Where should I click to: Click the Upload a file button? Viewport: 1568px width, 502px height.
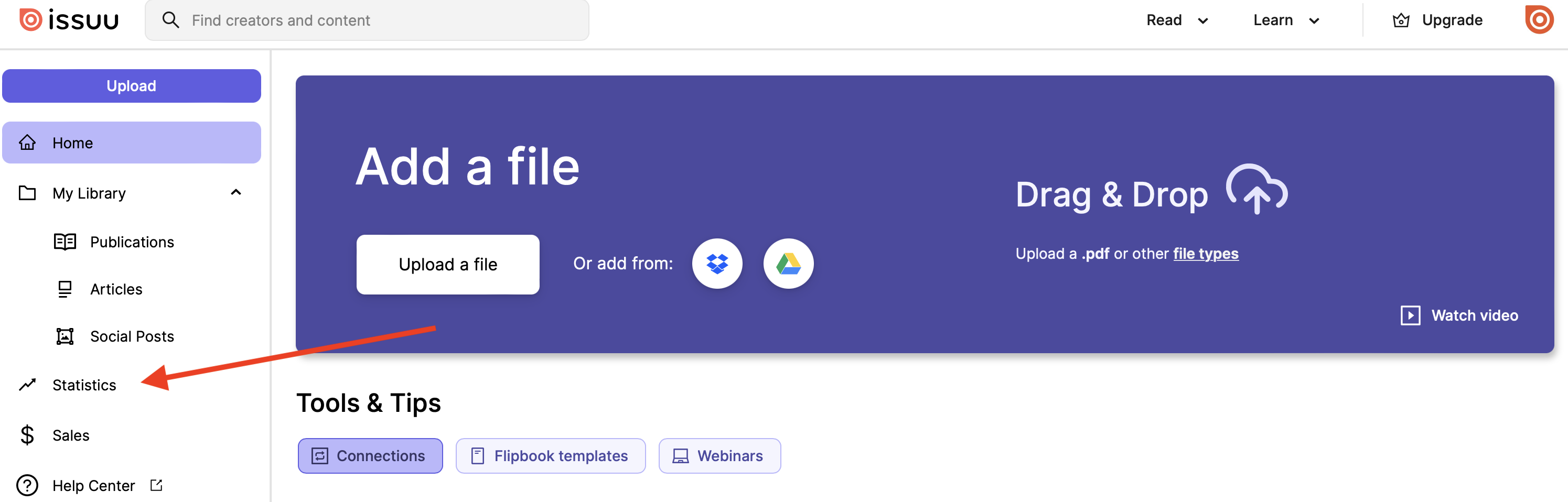click(x=447, y=264)
